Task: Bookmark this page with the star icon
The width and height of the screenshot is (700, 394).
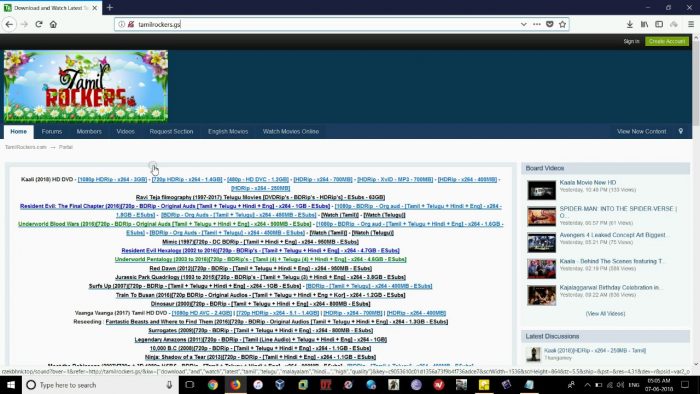Action: (x=562, y=24)
